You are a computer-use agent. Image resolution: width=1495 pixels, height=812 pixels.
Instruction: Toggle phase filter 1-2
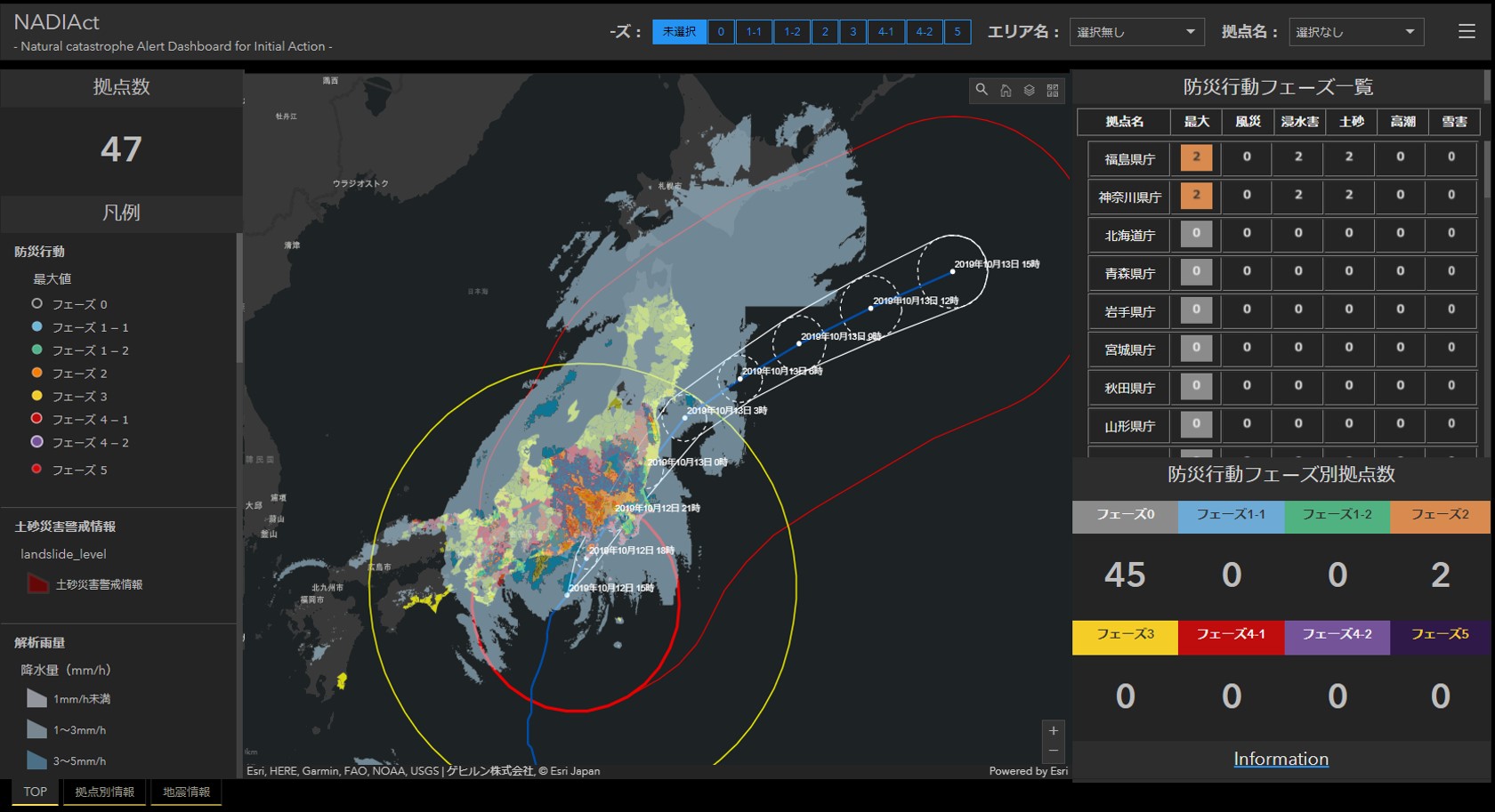pyautogui.click(x=791, y=32)
